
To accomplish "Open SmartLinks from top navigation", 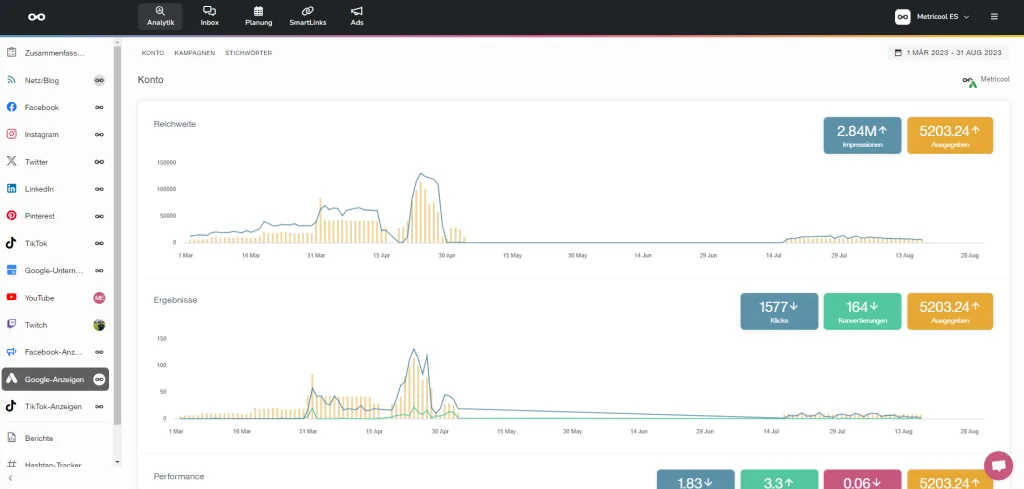I will coord(308,16).
